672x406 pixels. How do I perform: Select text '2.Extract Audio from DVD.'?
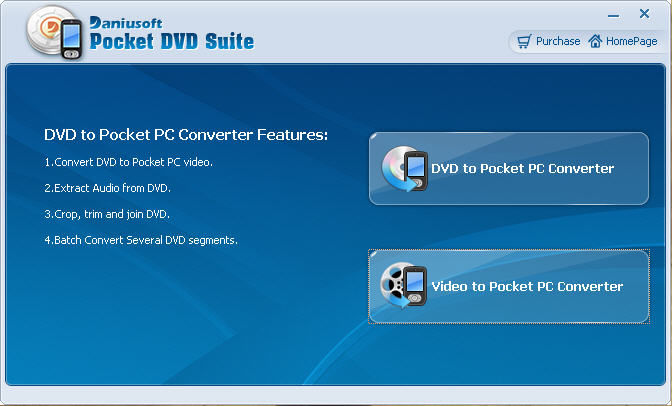[108, 188]
